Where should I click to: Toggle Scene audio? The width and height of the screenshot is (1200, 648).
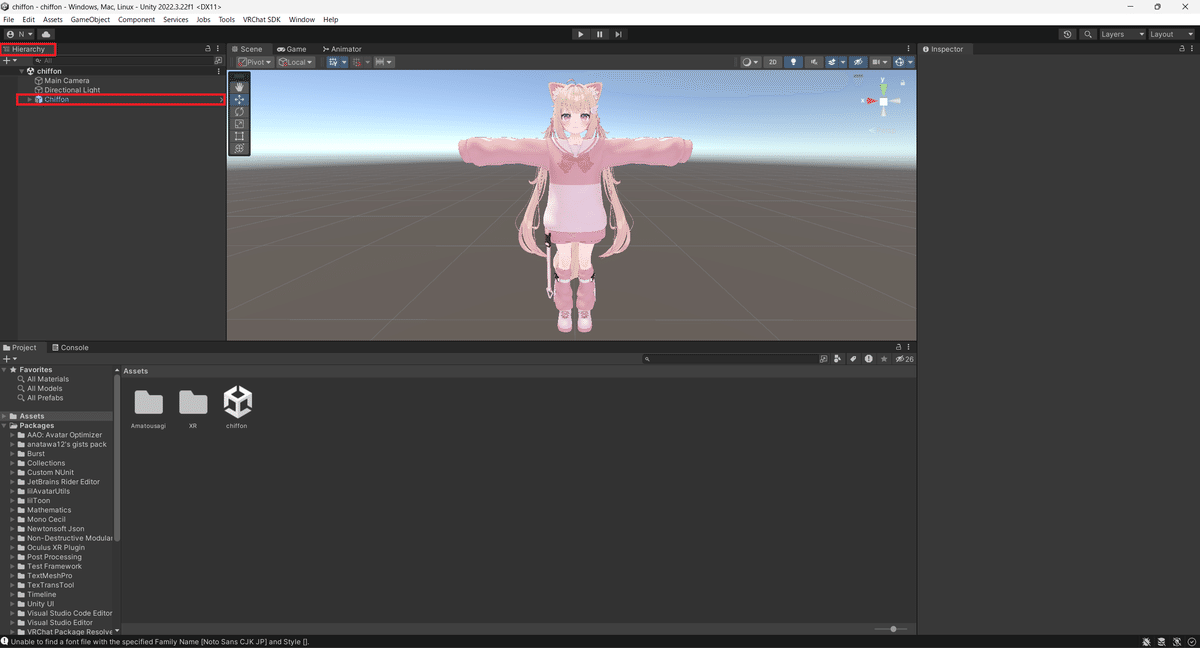pyautogui.click(x=815, y=62)
